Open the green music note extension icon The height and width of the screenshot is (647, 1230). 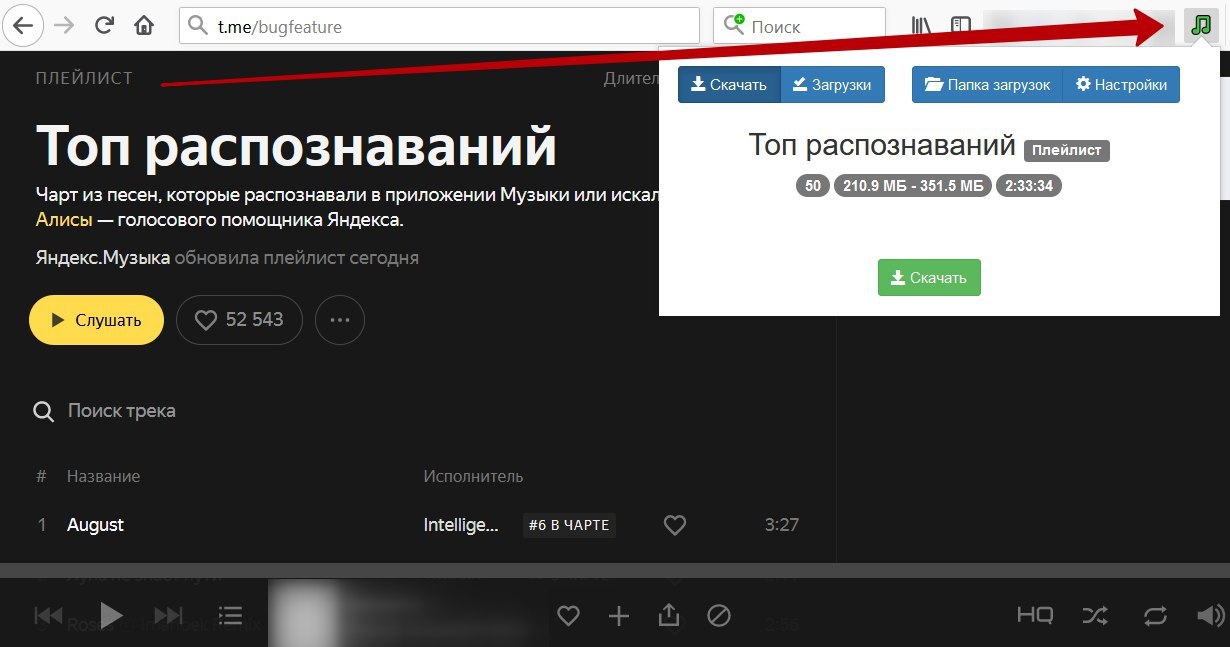coord(1199,26)
